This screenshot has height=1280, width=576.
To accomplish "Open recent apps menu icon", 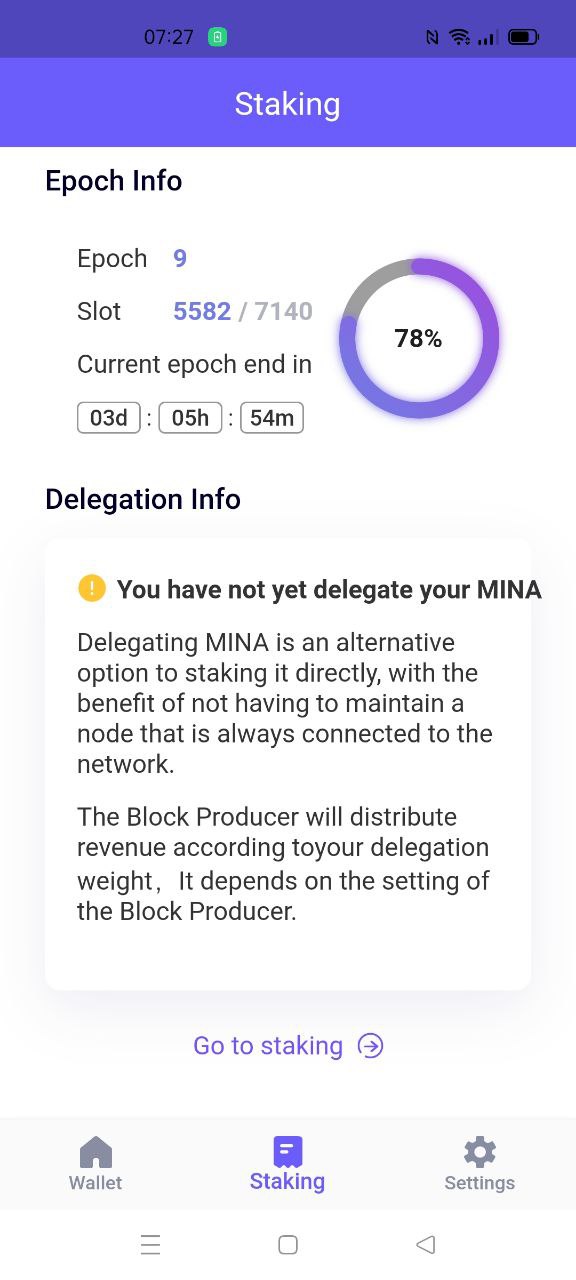I will [151, 1245].
